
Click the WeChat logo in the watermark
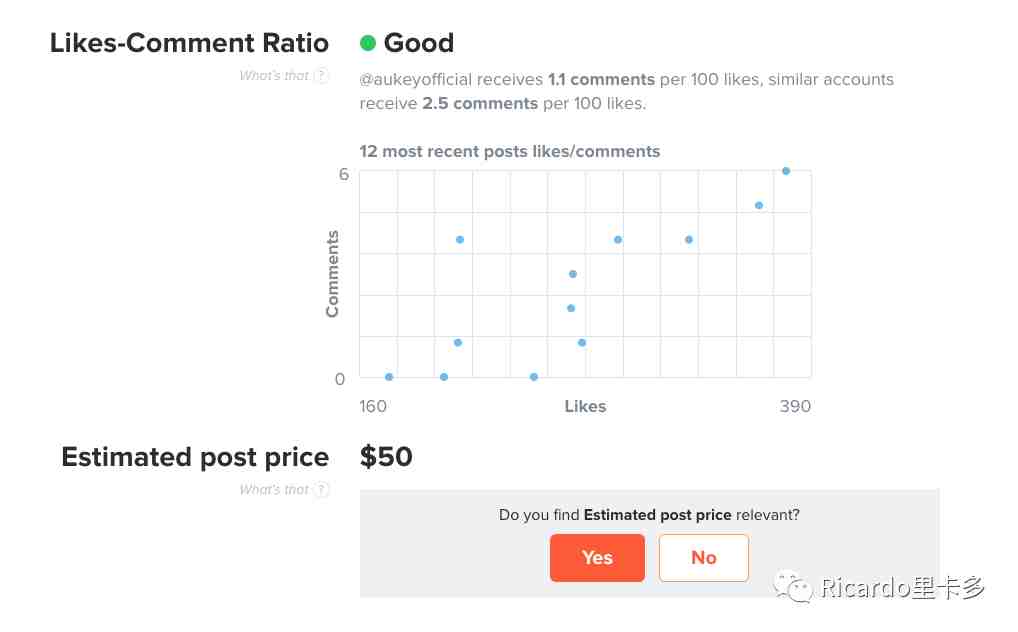[x=793, y=586]
